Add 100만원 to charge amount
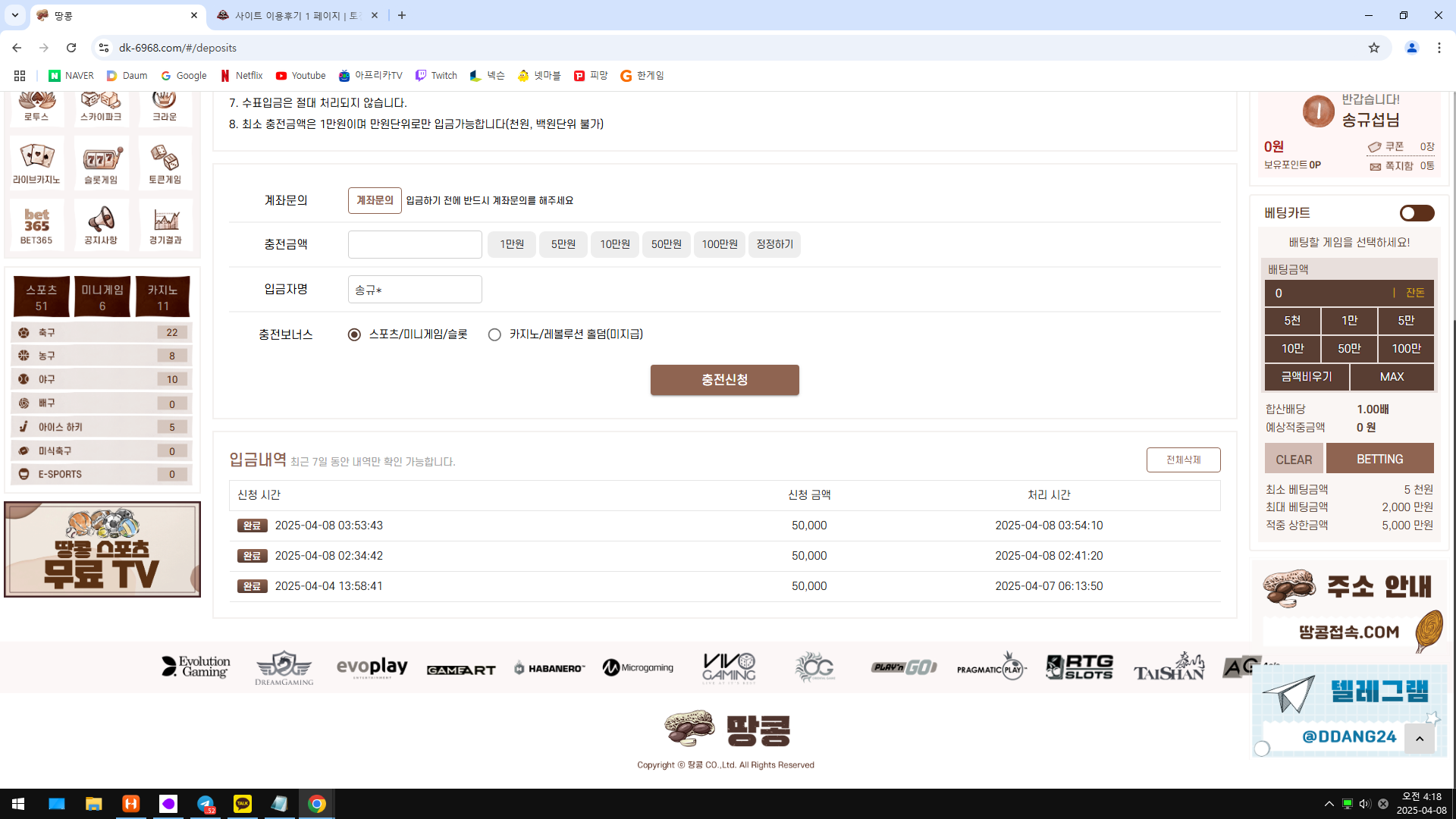Screen dimensions: 1456x819 tap(720, 244)
